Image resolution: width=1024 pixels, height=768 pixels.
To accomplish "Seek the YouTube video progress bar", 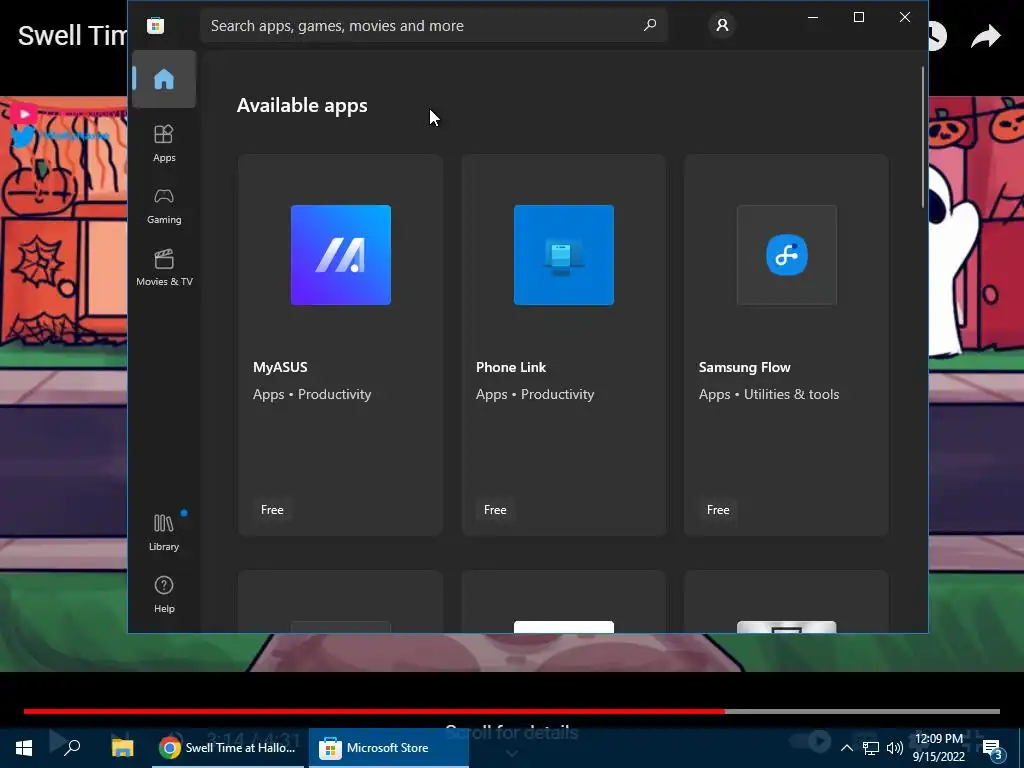I will coord(511,711).
